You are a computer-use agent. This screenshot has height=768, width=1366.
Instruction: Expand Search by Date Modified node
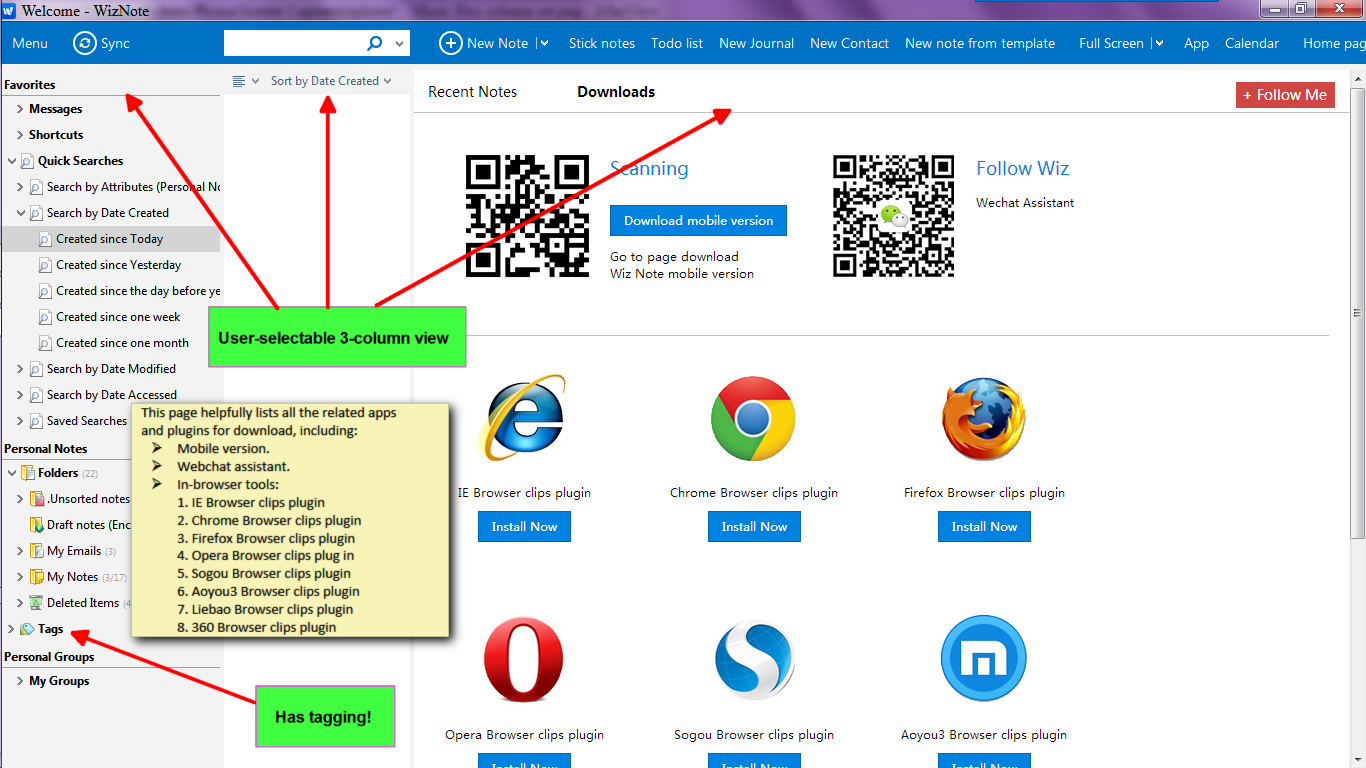pyautogui.click(x=20, y=369)
